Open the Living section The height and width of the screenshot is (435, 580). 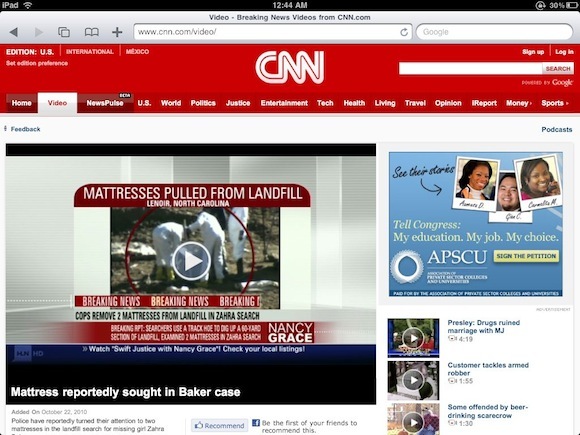tap(385, 103)
